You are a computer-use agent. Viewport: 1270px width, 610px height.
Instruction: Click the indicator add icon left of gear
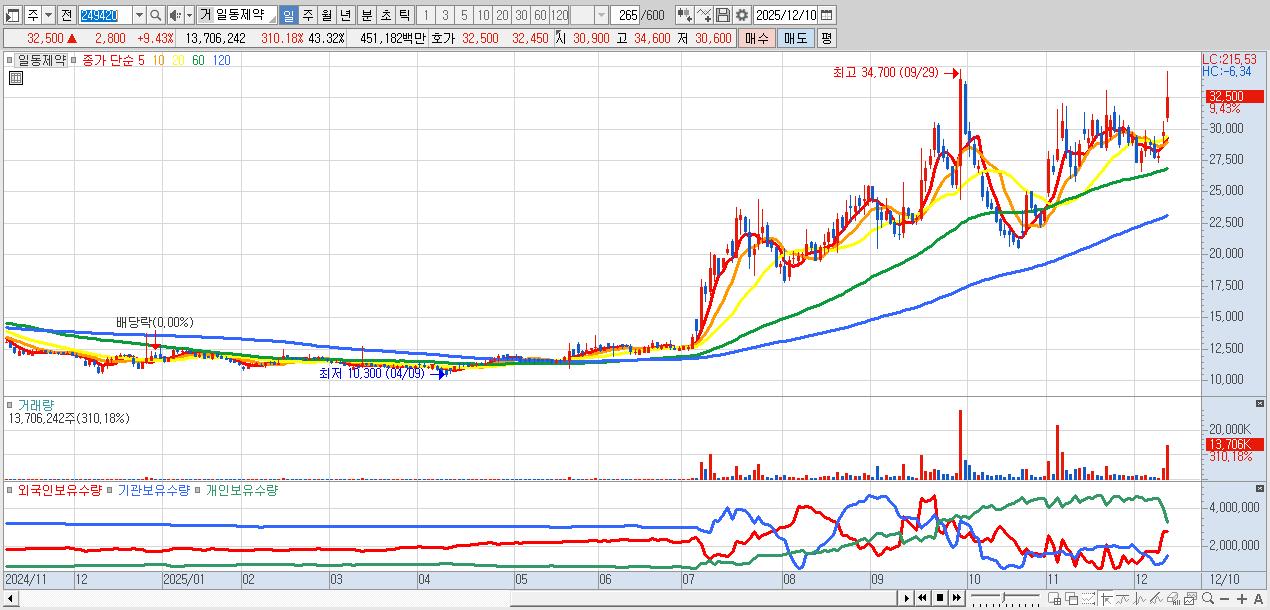click(704, 15)
